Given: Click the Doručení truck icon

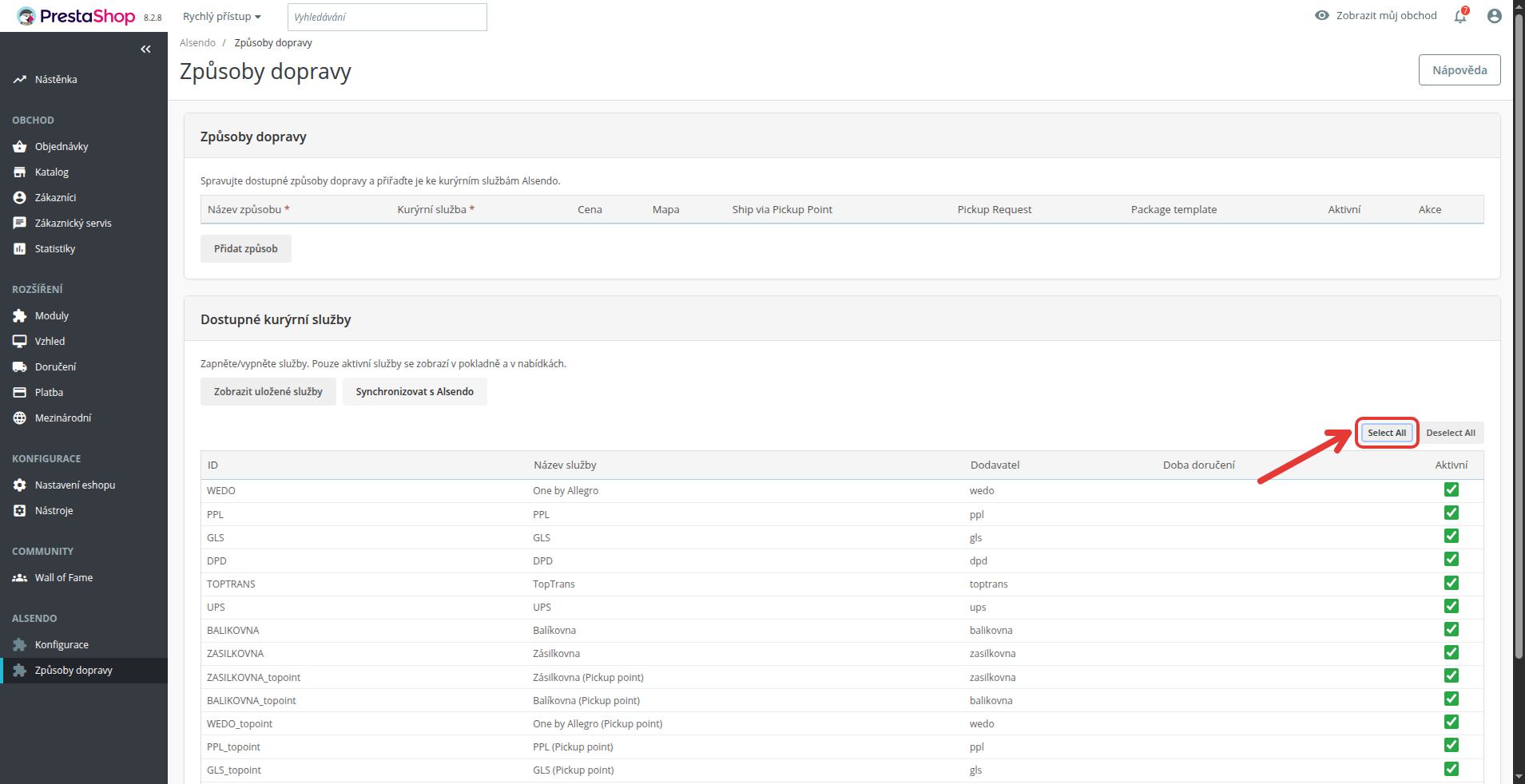Looking at the screenshot, I should pos(20,367).
